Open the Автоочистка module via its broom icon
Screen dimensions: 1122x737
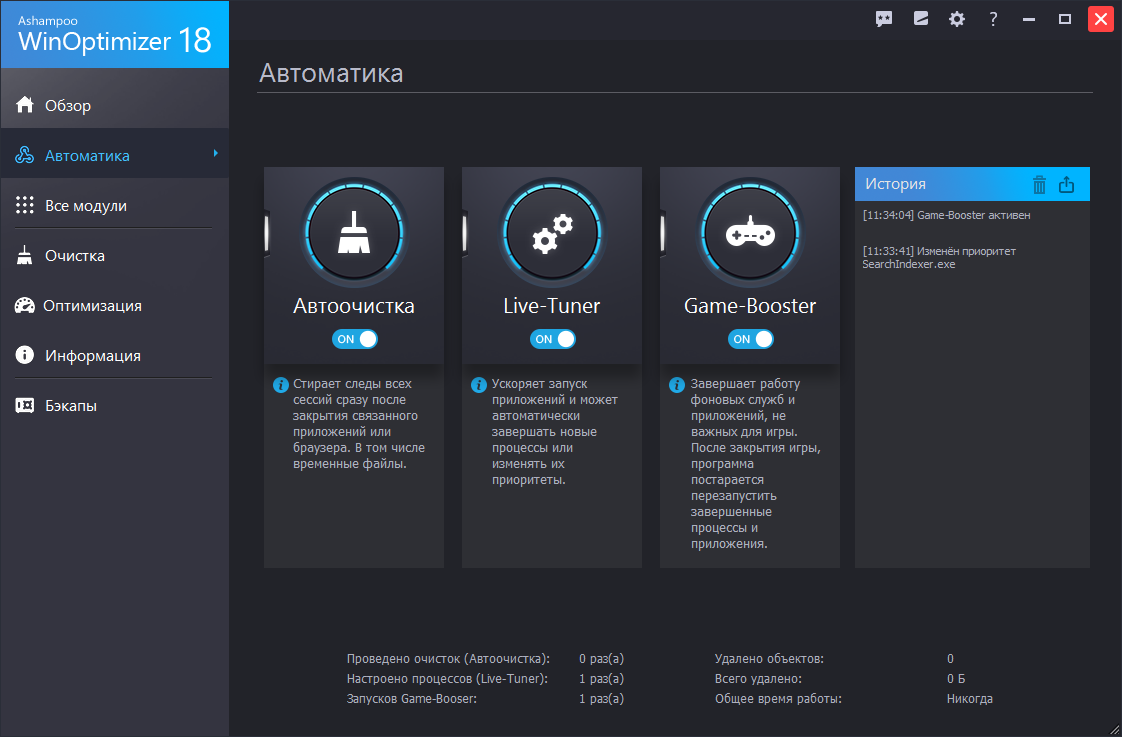tap(354, 232)
